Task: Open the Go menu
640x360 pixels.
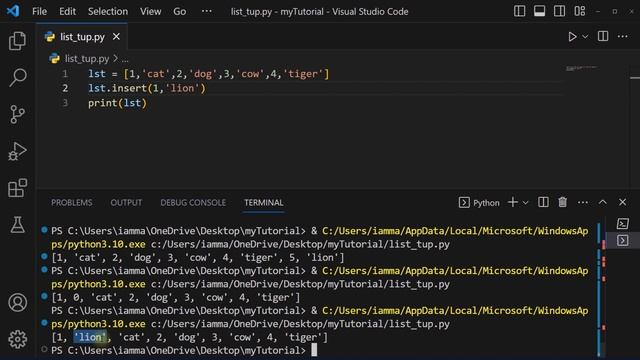Action: 180,11
